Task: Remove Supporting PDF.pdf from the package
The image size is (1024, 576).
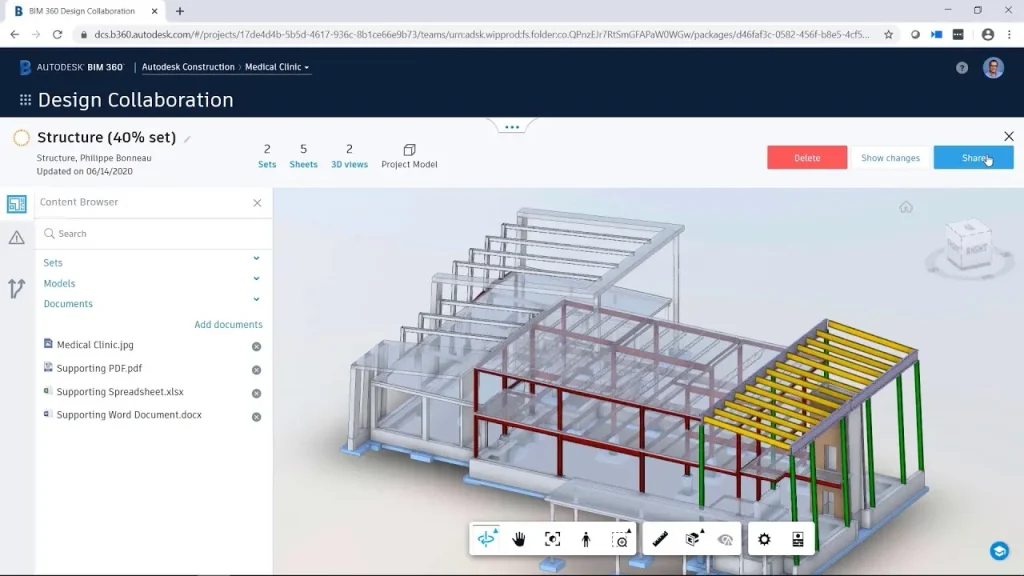Action: point(256,370)
